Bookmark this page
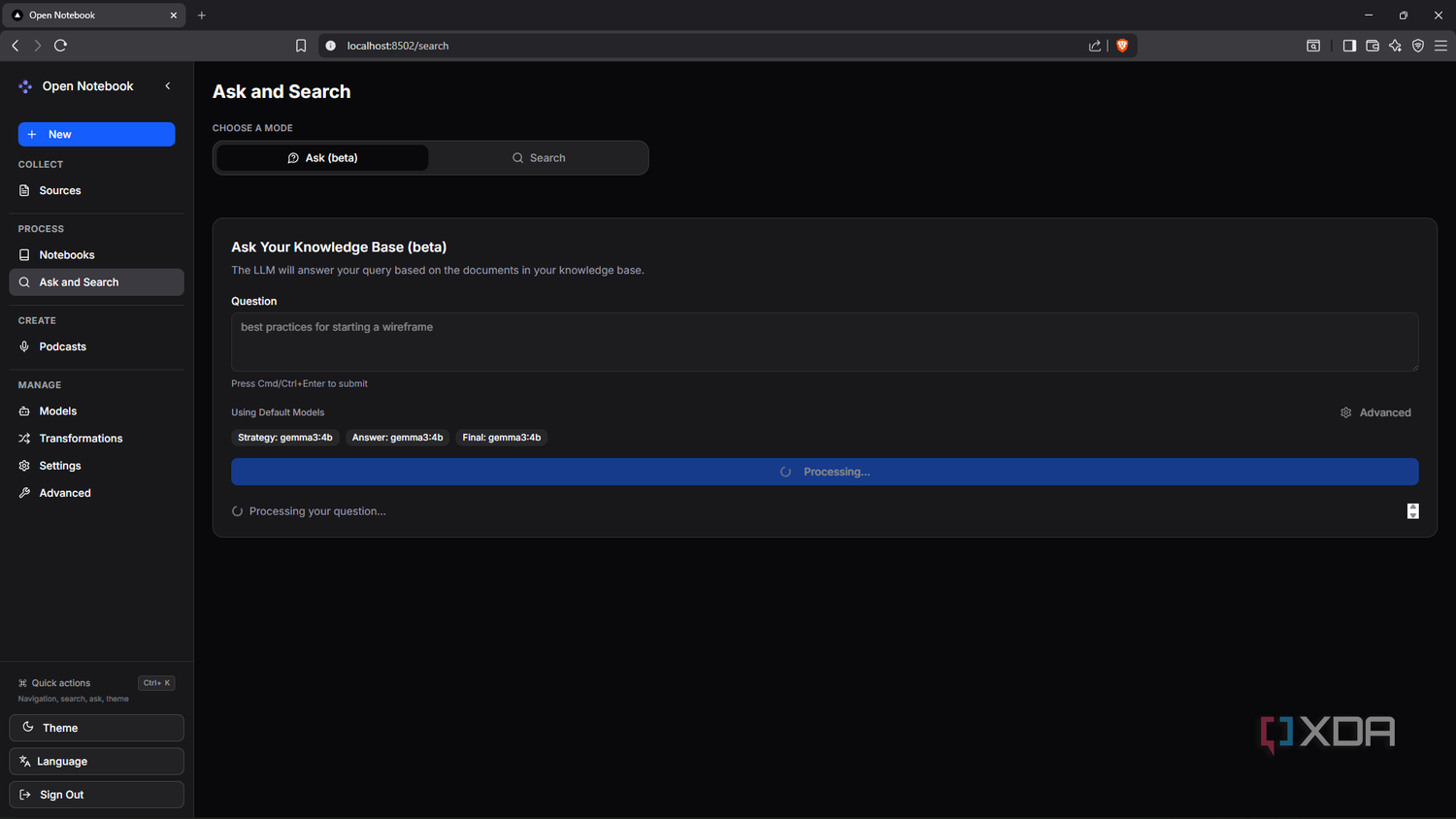The height and width of the screenshot is (819, 1456). [301, 46]
